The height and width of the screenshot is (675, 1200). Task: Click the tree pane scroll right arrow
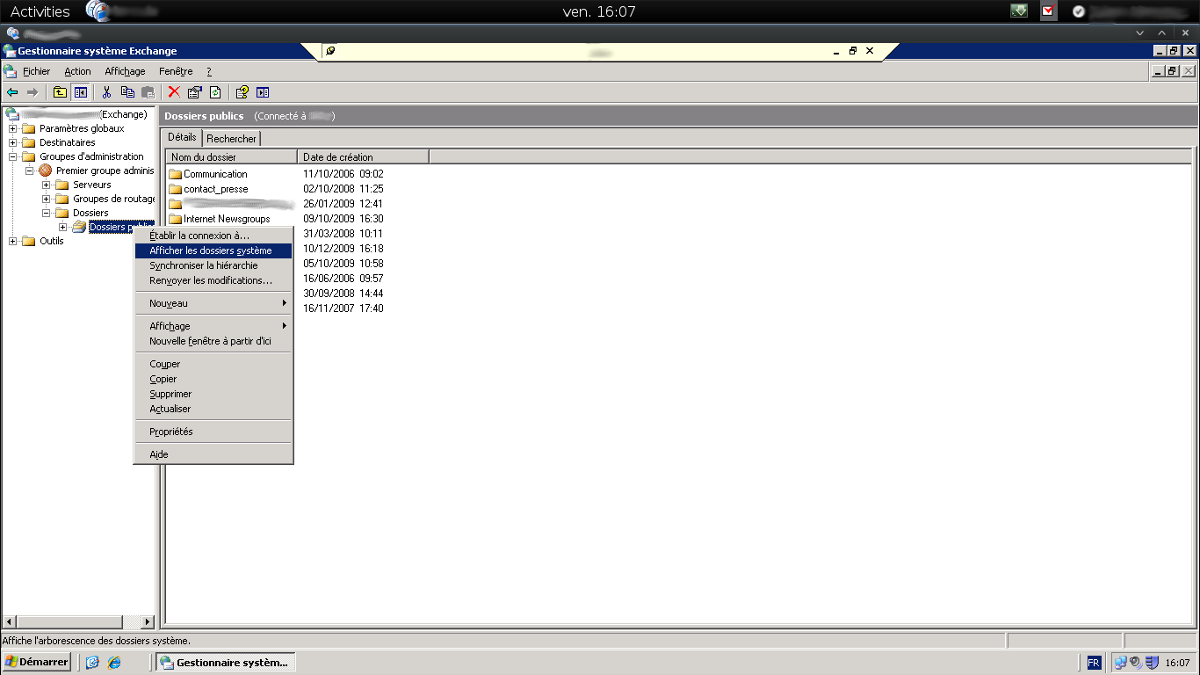pos(149,622)
